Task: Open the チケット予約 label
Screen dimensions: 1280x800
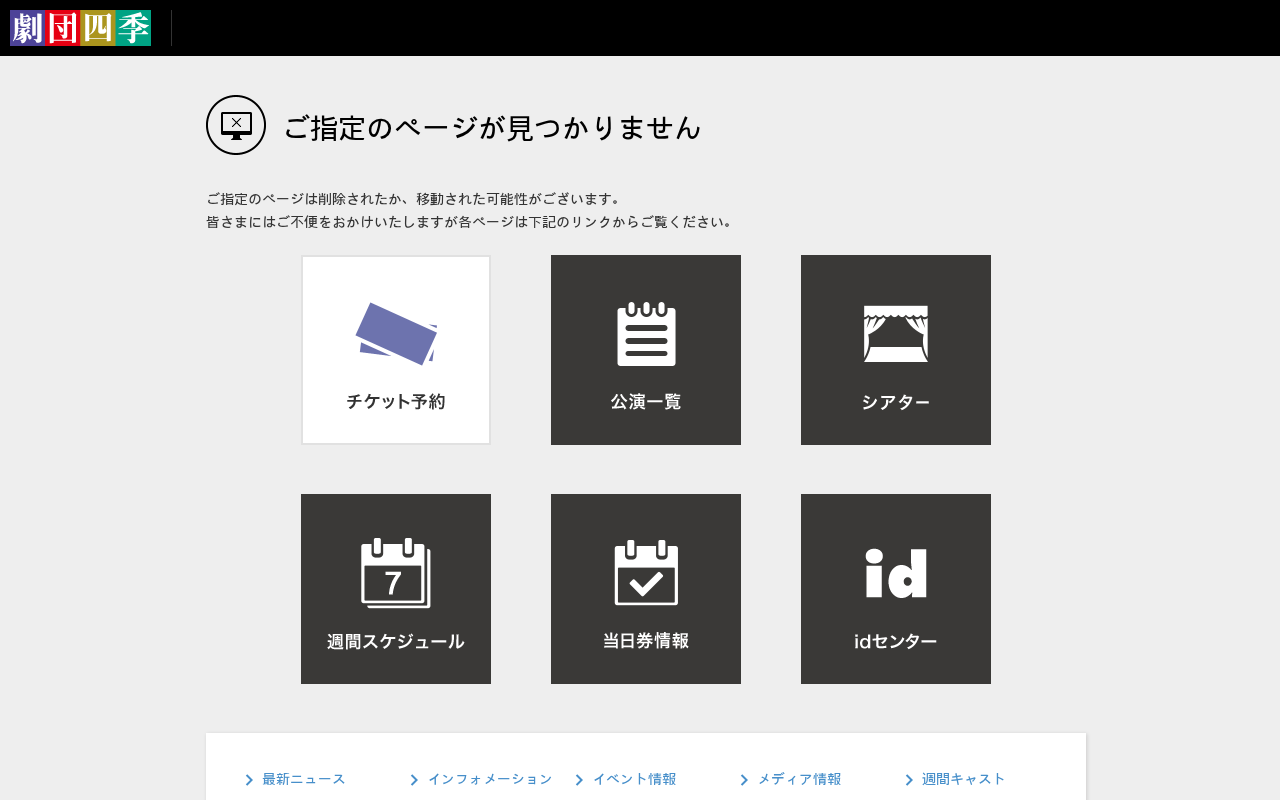Action: pos(396,402)
